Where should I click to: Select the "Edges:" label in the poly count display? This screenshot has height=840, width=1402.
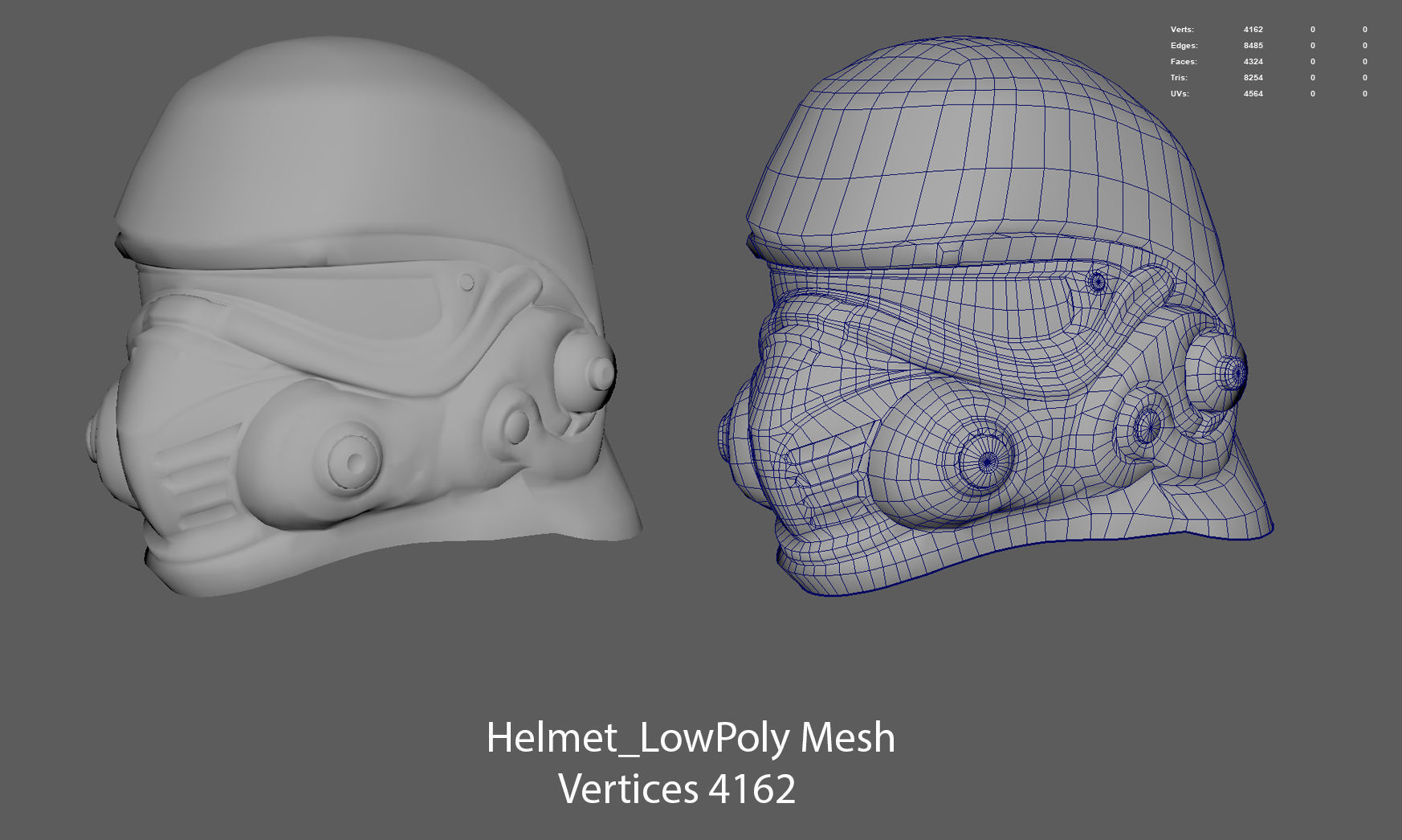(1184, 46)
